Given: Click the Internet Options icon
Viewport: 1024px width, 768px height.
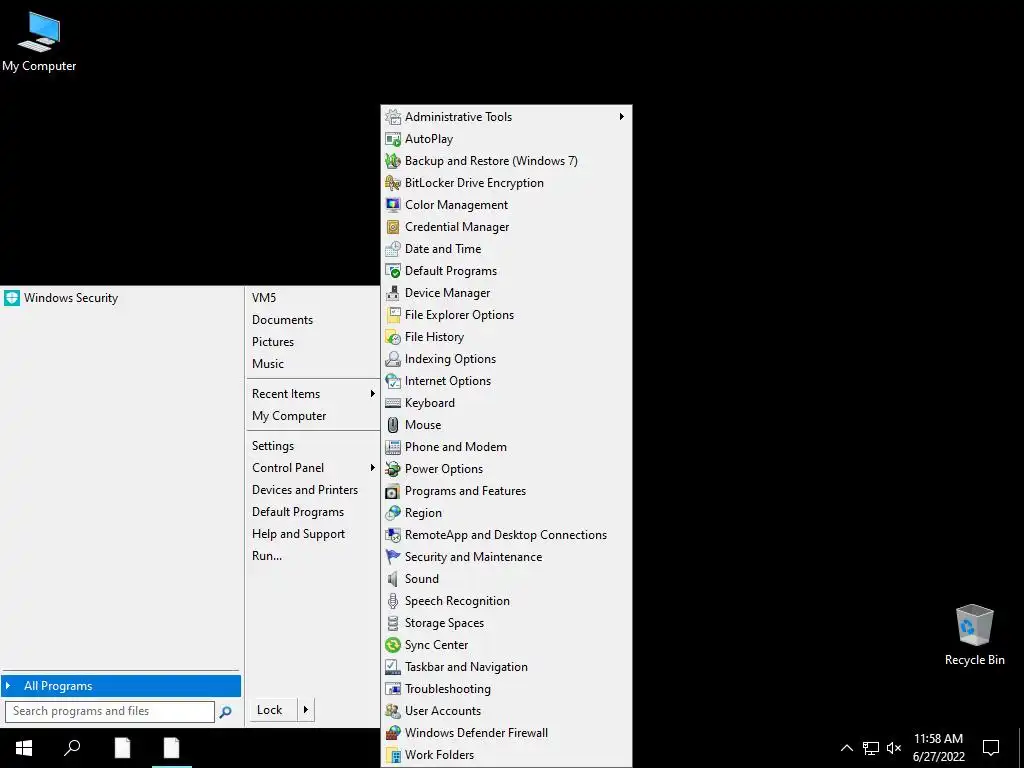Looking at the screenshot, I should (392, 381).
